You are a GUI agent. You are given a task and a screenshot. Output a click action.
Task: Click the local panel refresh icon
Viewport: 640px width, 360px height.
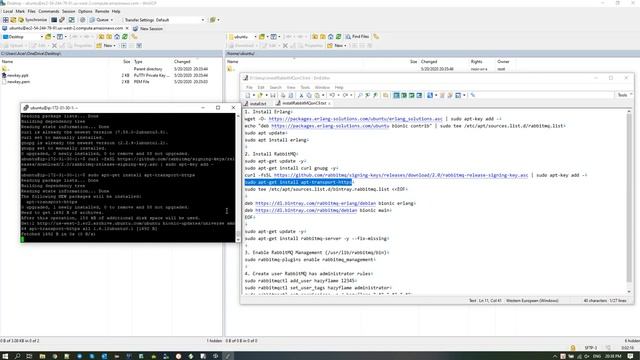[x=125, y=37]
